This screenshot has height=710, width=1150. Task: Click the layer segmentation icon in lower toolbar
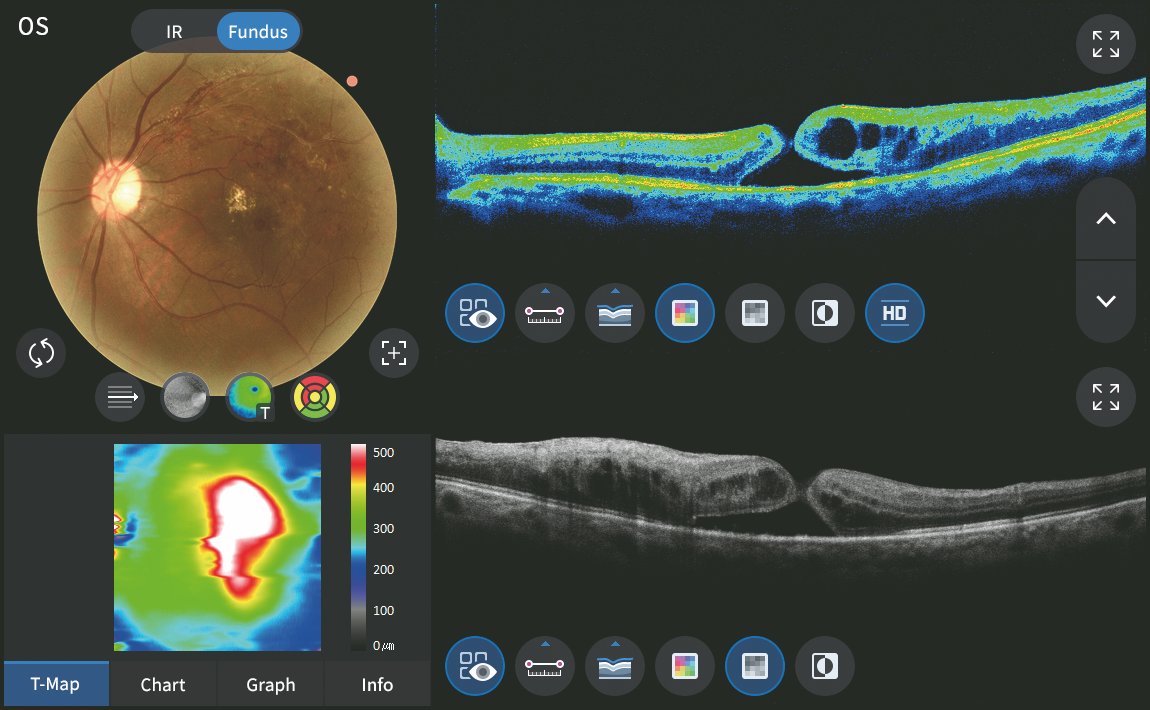(615, 666)
